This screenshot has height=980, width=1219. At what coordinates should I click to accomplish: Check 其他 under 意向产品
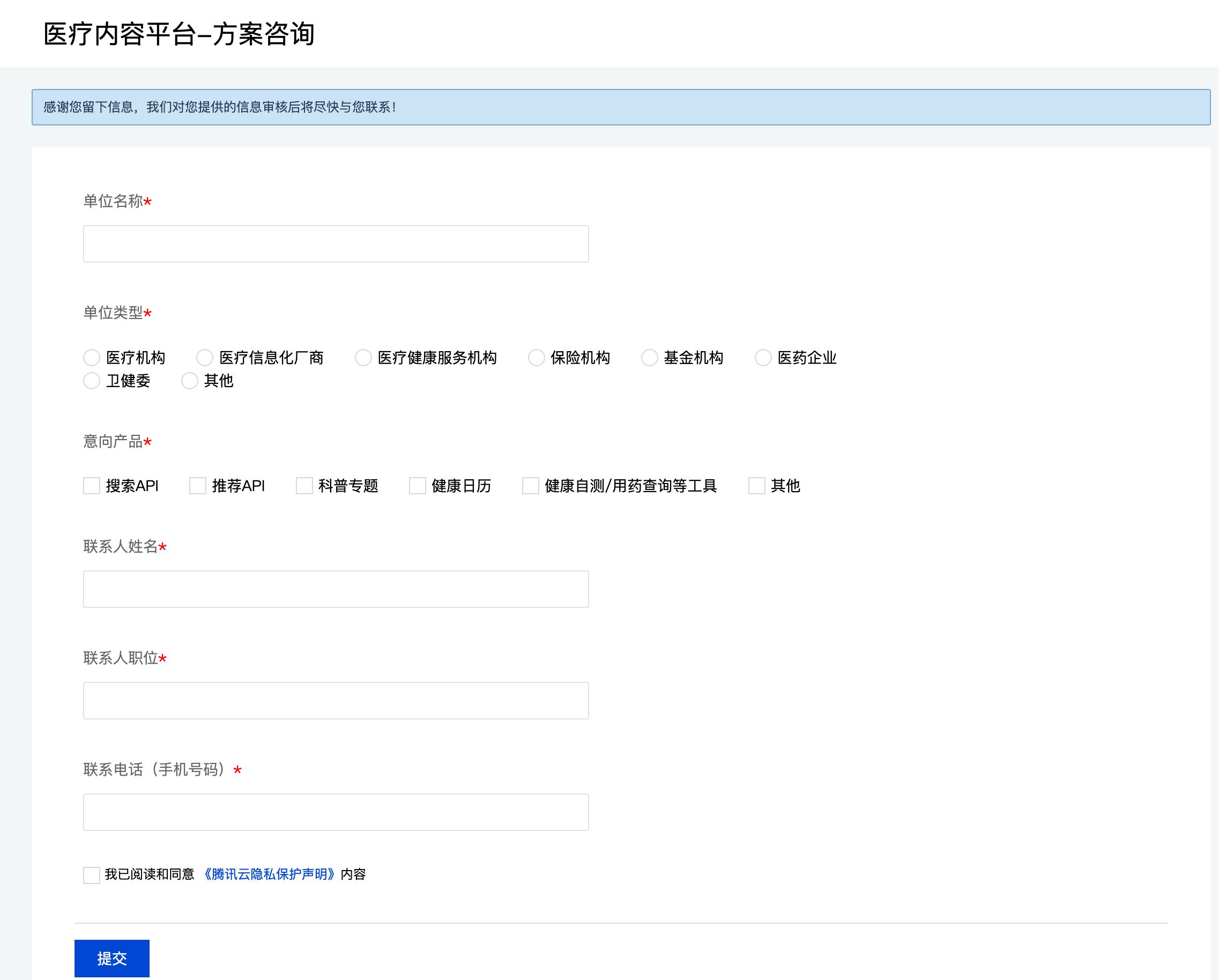[756, 486]
